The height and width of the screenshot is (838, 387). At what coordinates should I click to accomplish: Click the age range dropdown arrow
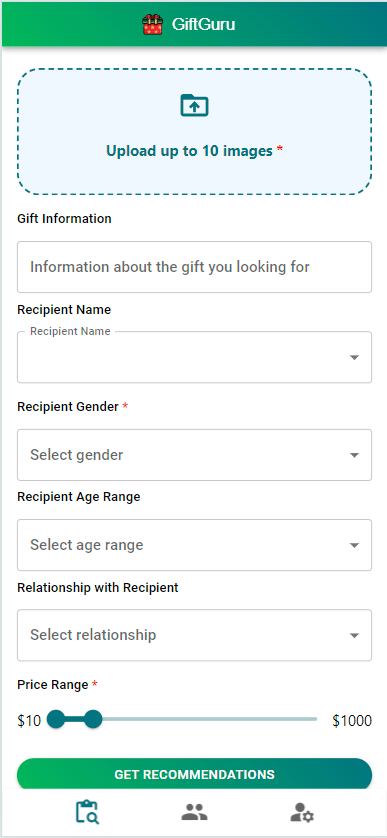pos(354,546)
